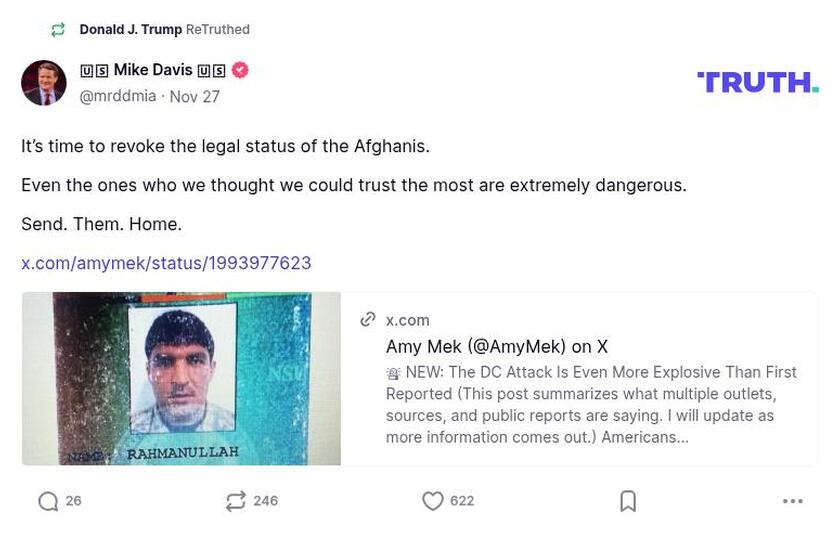Image resolution: width=840 pixels, height=545 pixels.
Task: Click the 622 likes count
Action: [x=462, y=501]
